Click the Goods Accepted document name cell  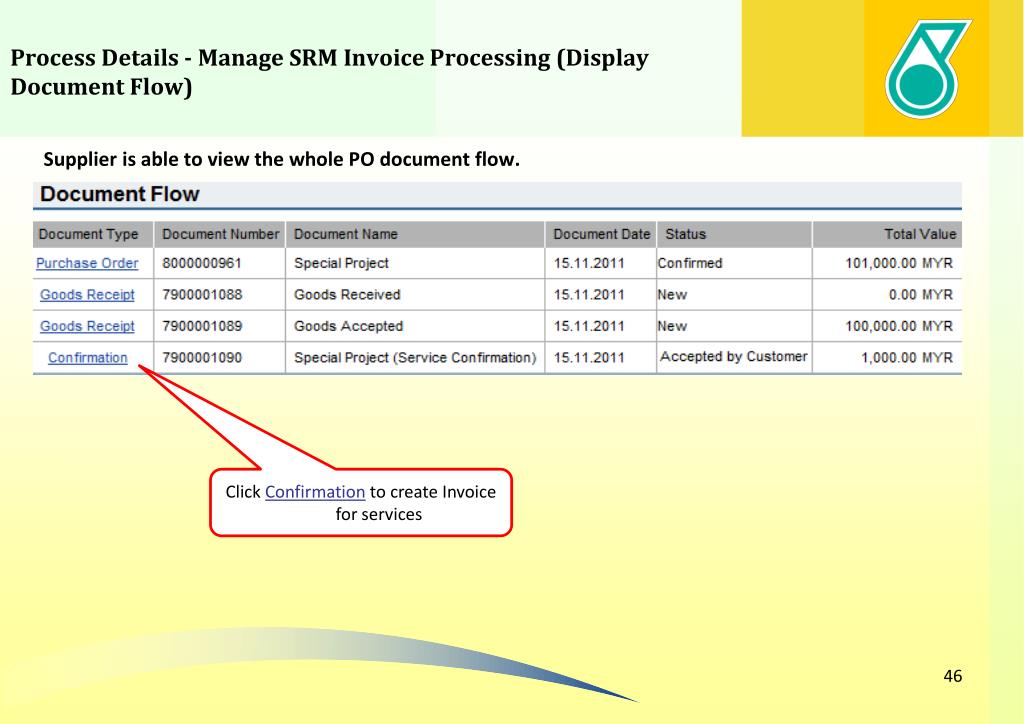pos(348,326)
